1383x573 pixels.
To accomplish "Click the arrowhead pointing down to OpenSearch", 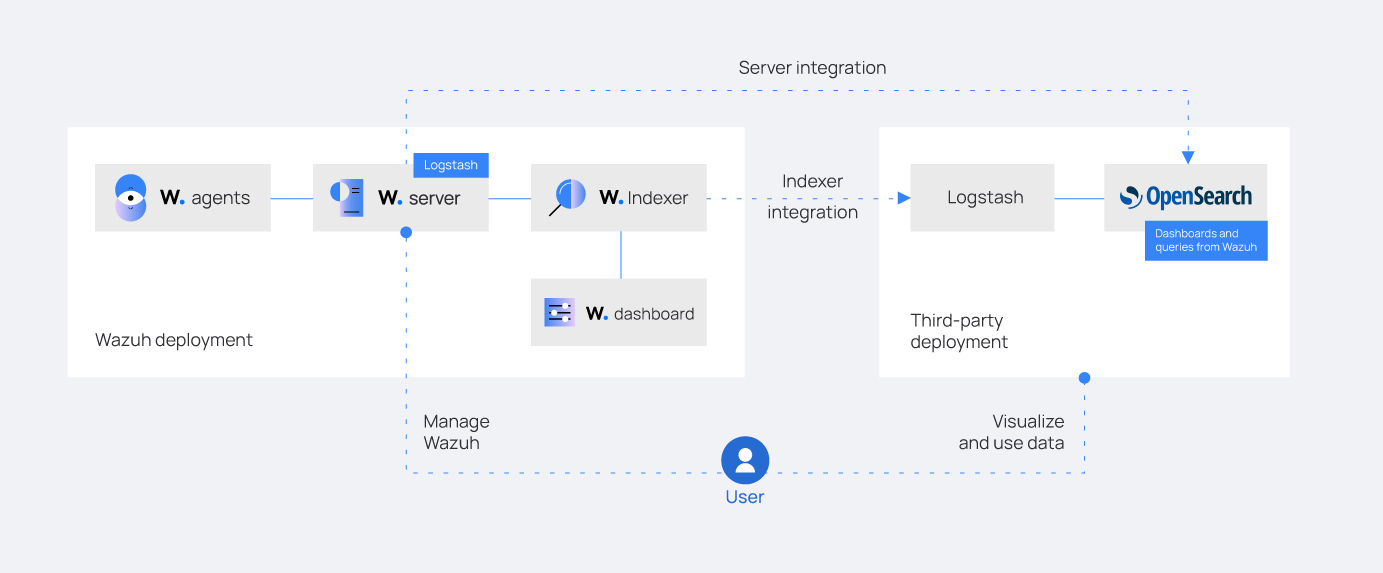I will point(1187,156).
